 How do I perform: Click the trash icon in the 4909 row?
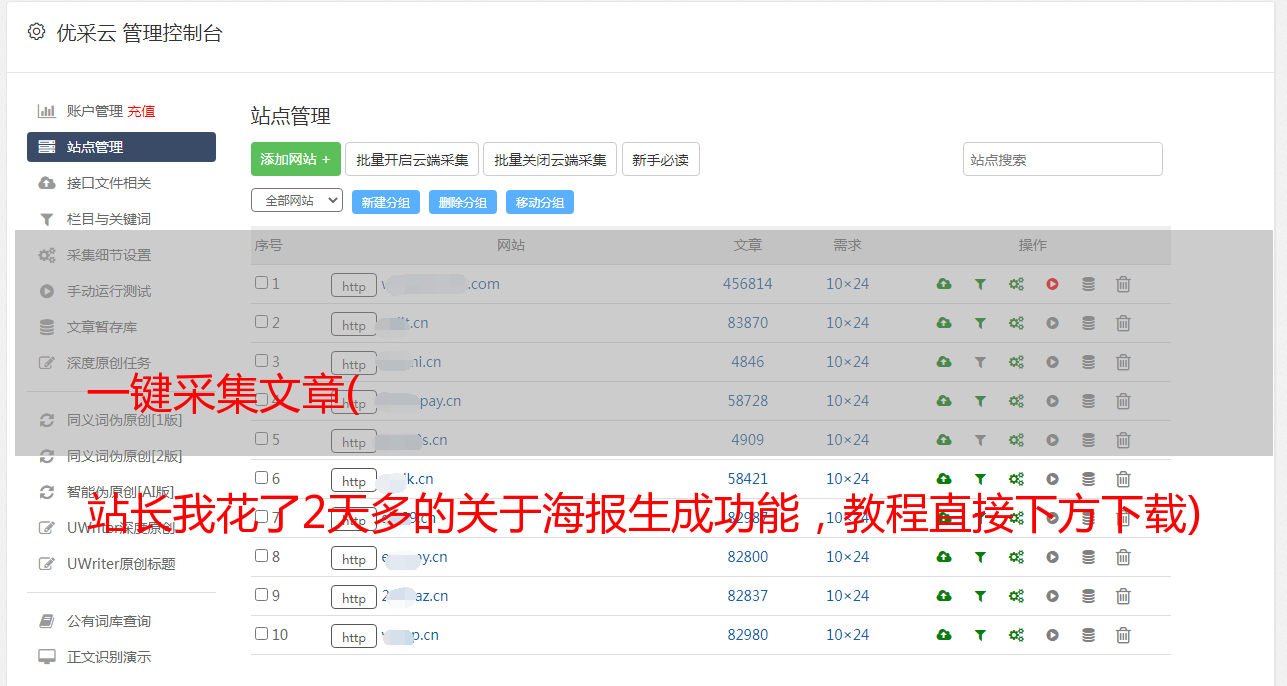tap(1123, 440)
